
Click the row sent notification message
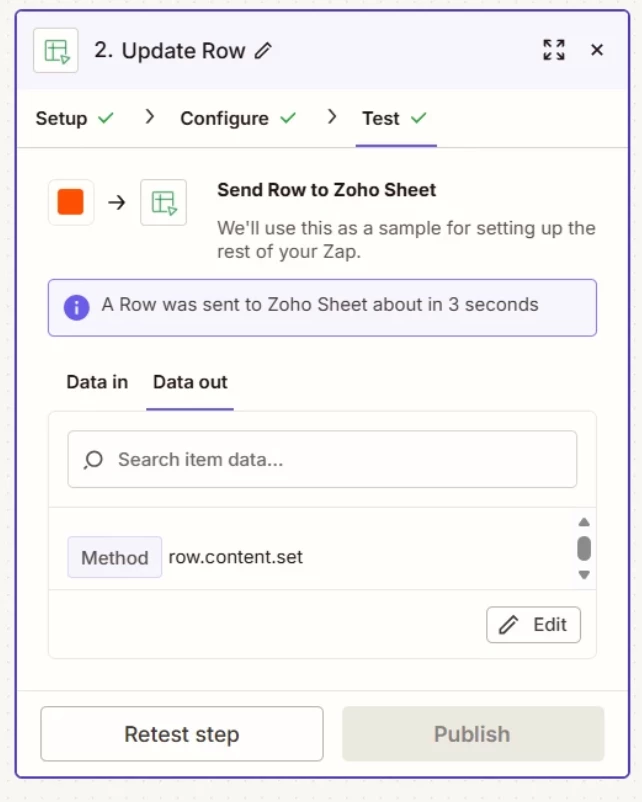320,305
